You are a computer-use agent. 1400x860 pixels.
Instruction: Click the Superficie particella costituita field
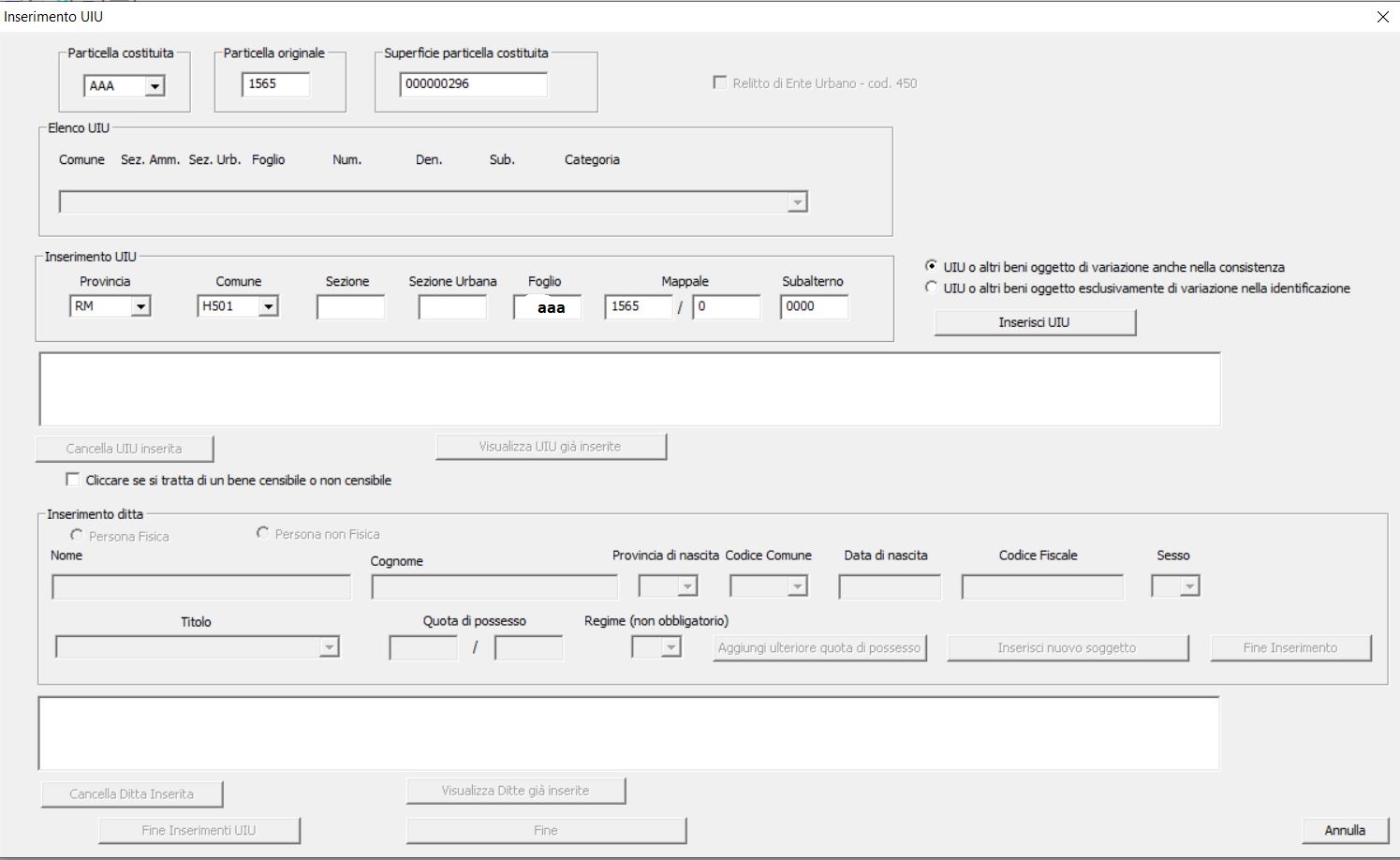click(x=473, y=84)
